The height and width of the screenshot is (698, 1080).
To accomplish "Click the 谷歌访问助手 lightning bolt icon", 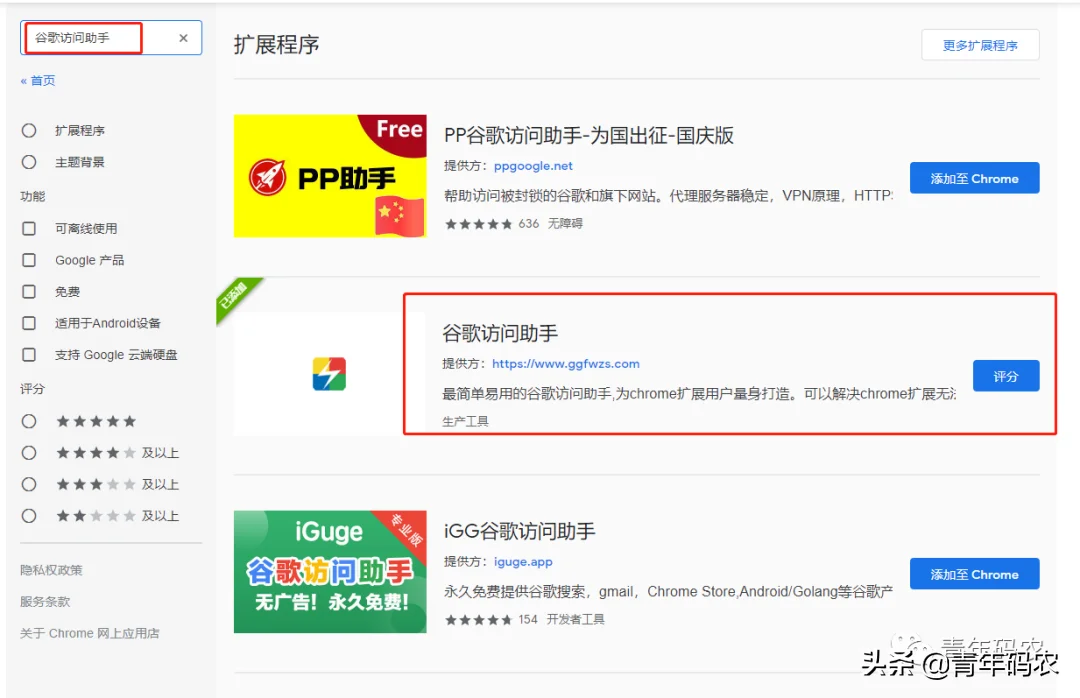I will pos(329,374).
